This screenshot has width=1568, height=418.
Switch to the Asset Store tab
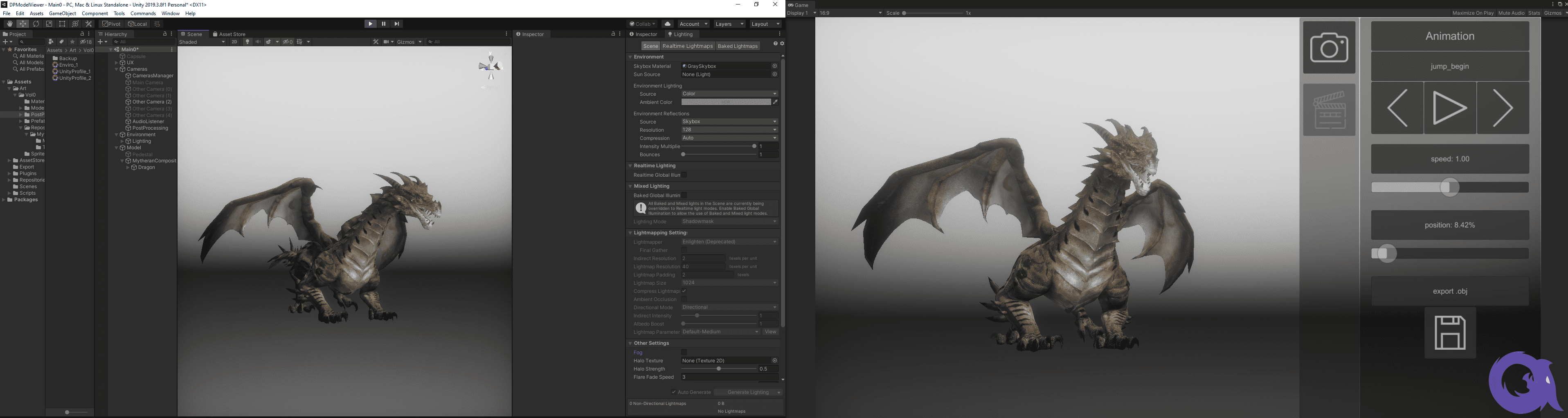[x=229, y=34]
